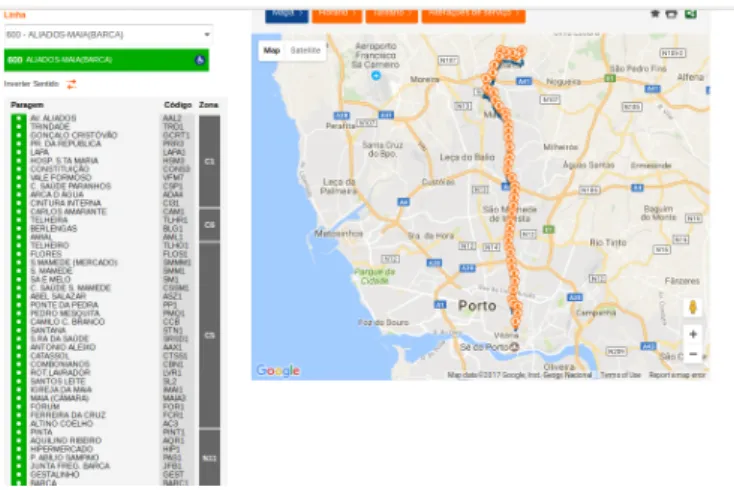Select the SANTANA stop
Screen dimensions: 734x490
(x=48, y=330)
